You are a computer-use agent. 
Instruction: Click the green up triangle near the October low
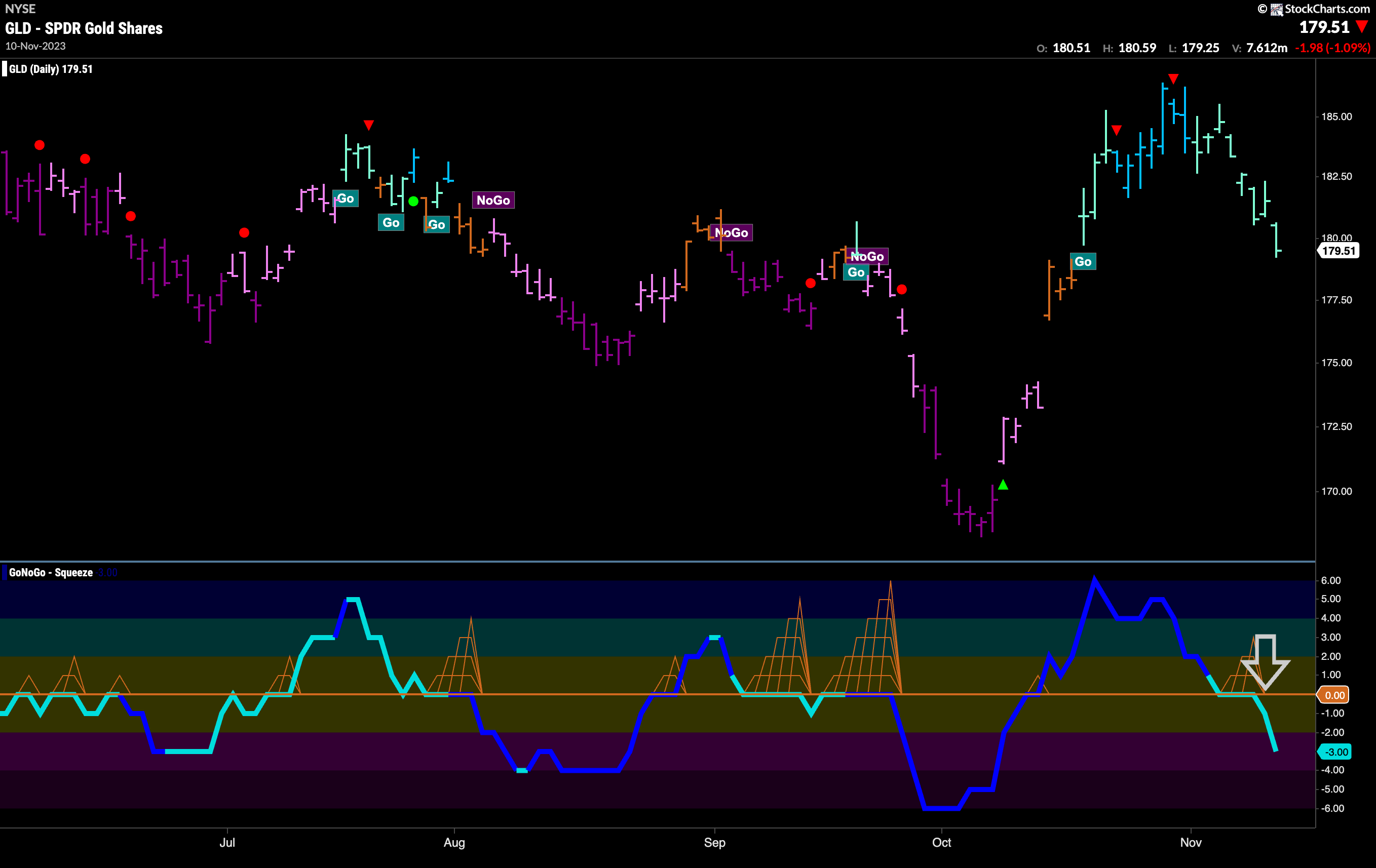(x=1003, y=484)
